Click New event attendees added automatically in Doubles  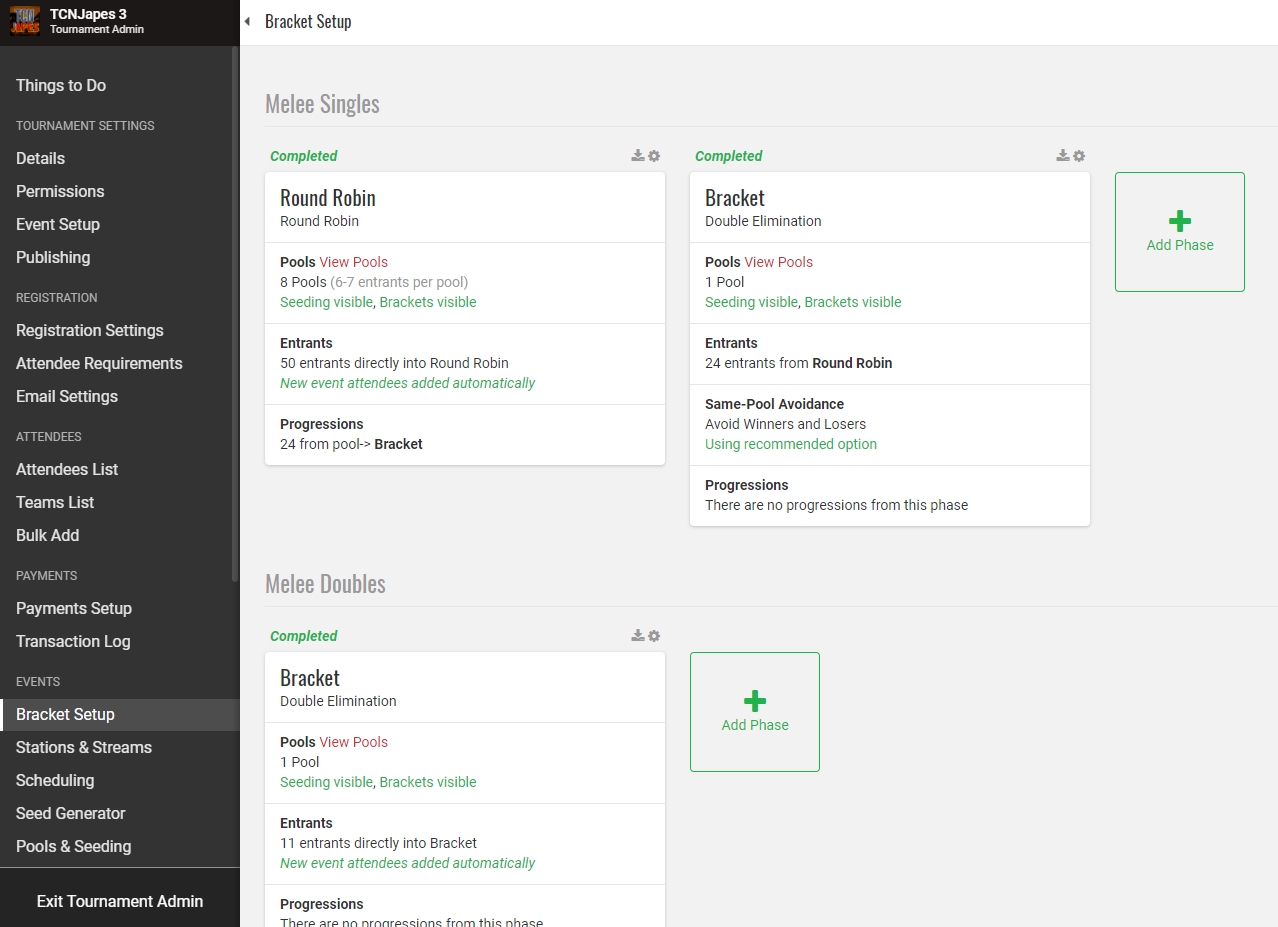(408, 863)
